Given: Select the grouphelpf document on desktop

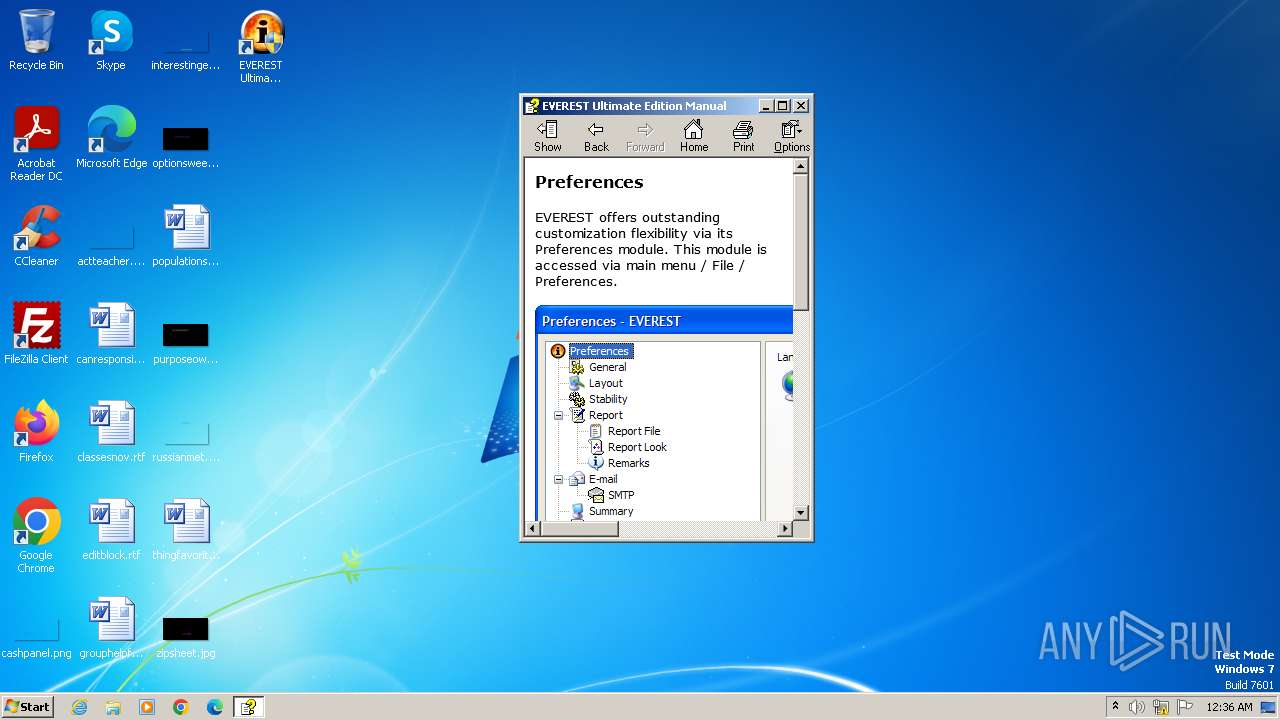Looking at the screenshot, I should click(111, 628).
